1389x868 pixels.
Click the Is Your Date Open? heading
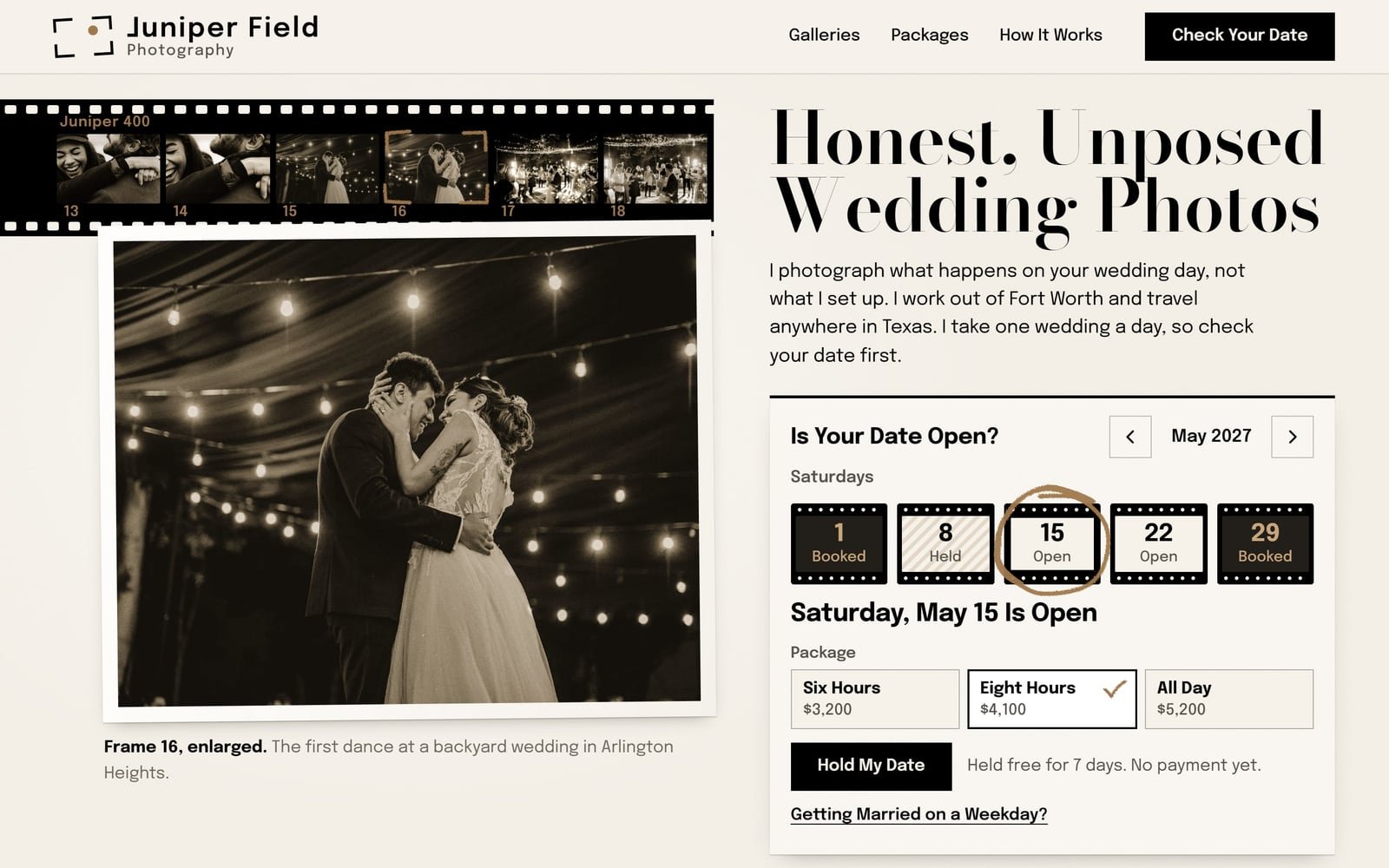click(x=894, y=436)
